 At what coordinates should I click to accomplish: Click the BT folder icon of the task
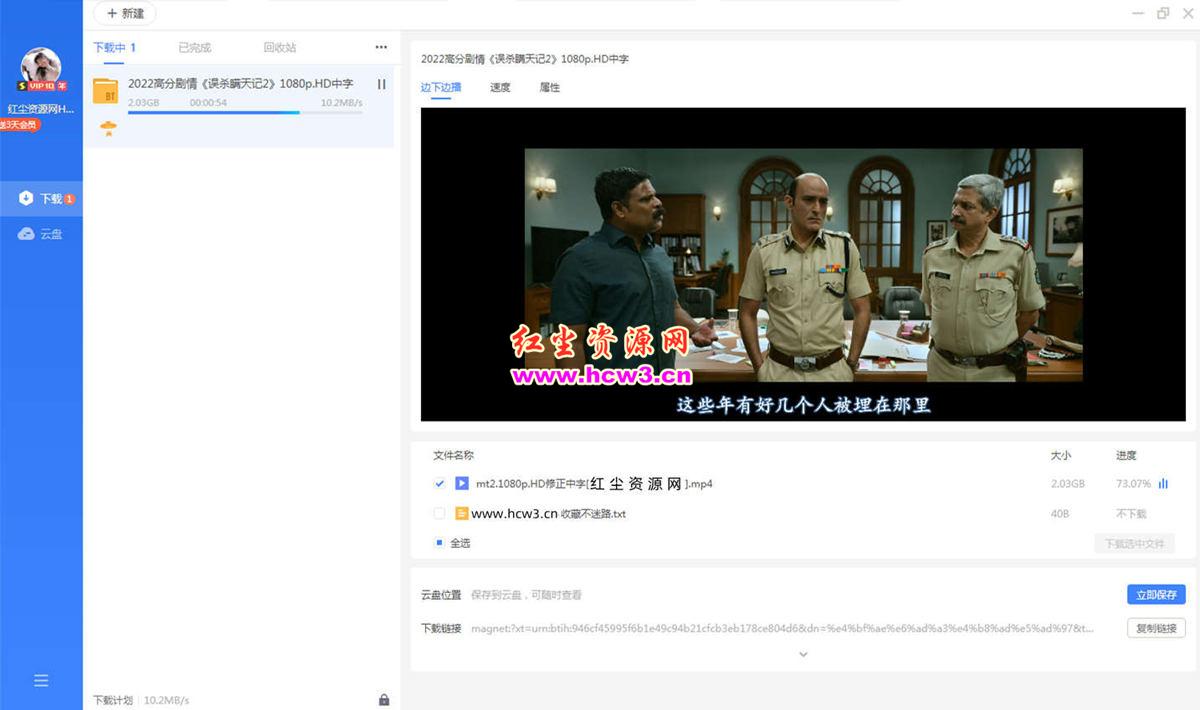(x=106, y=91)
